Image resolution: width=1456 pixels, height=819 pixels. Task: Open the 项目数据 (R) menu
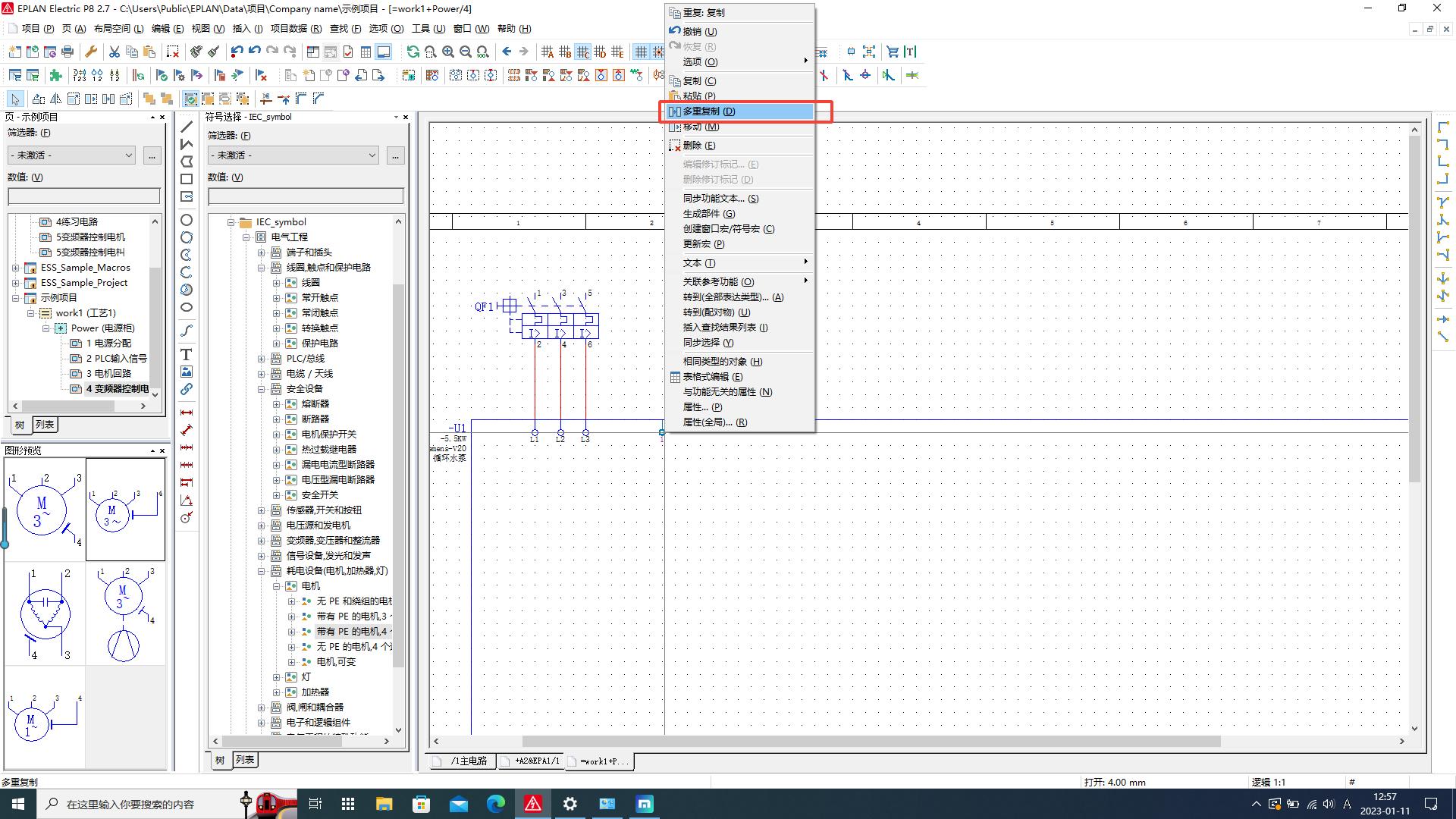pos(294,29)
